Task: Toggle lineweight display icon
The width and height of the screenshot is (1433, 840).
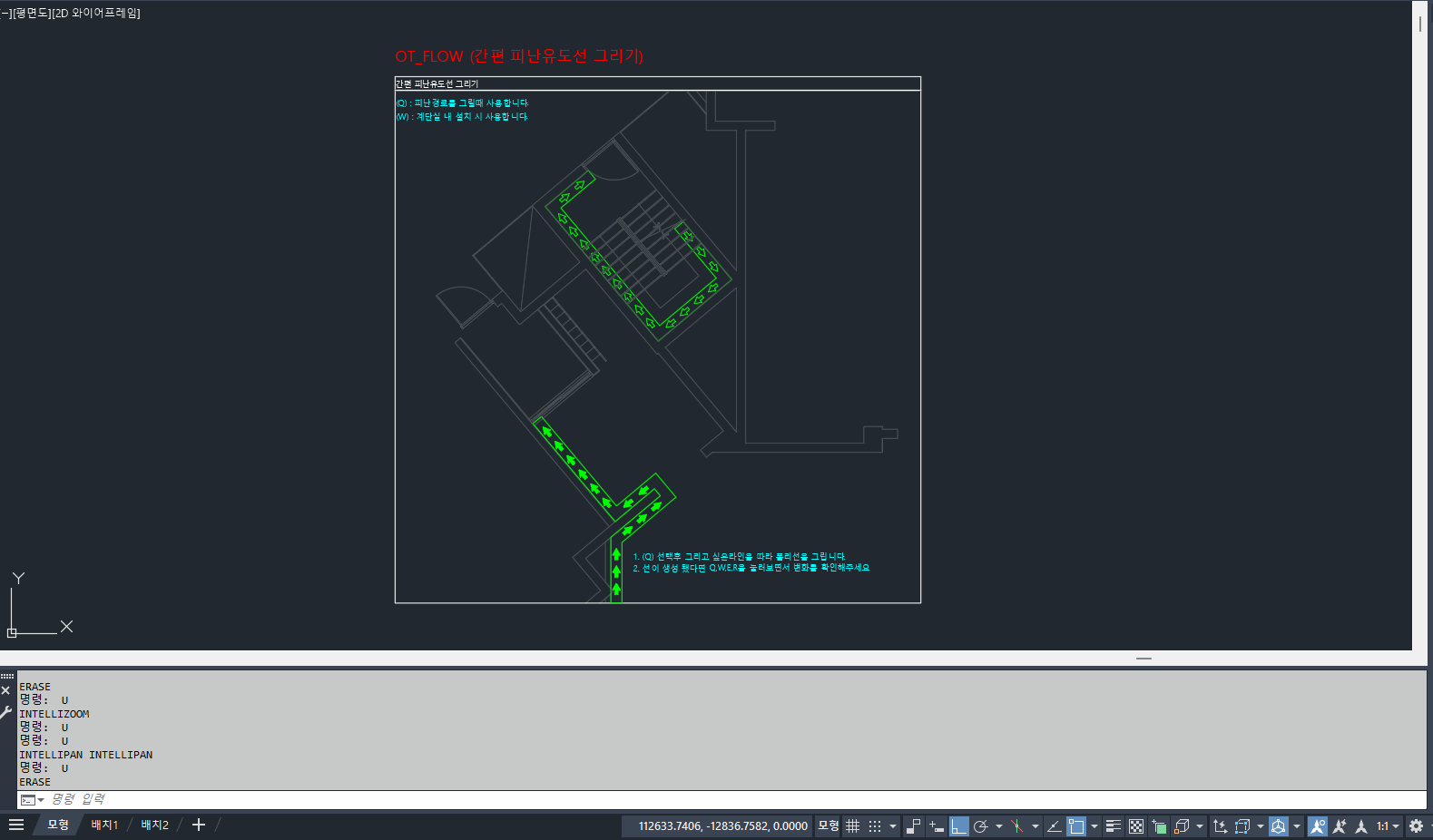Action: tap(1114, 826)
